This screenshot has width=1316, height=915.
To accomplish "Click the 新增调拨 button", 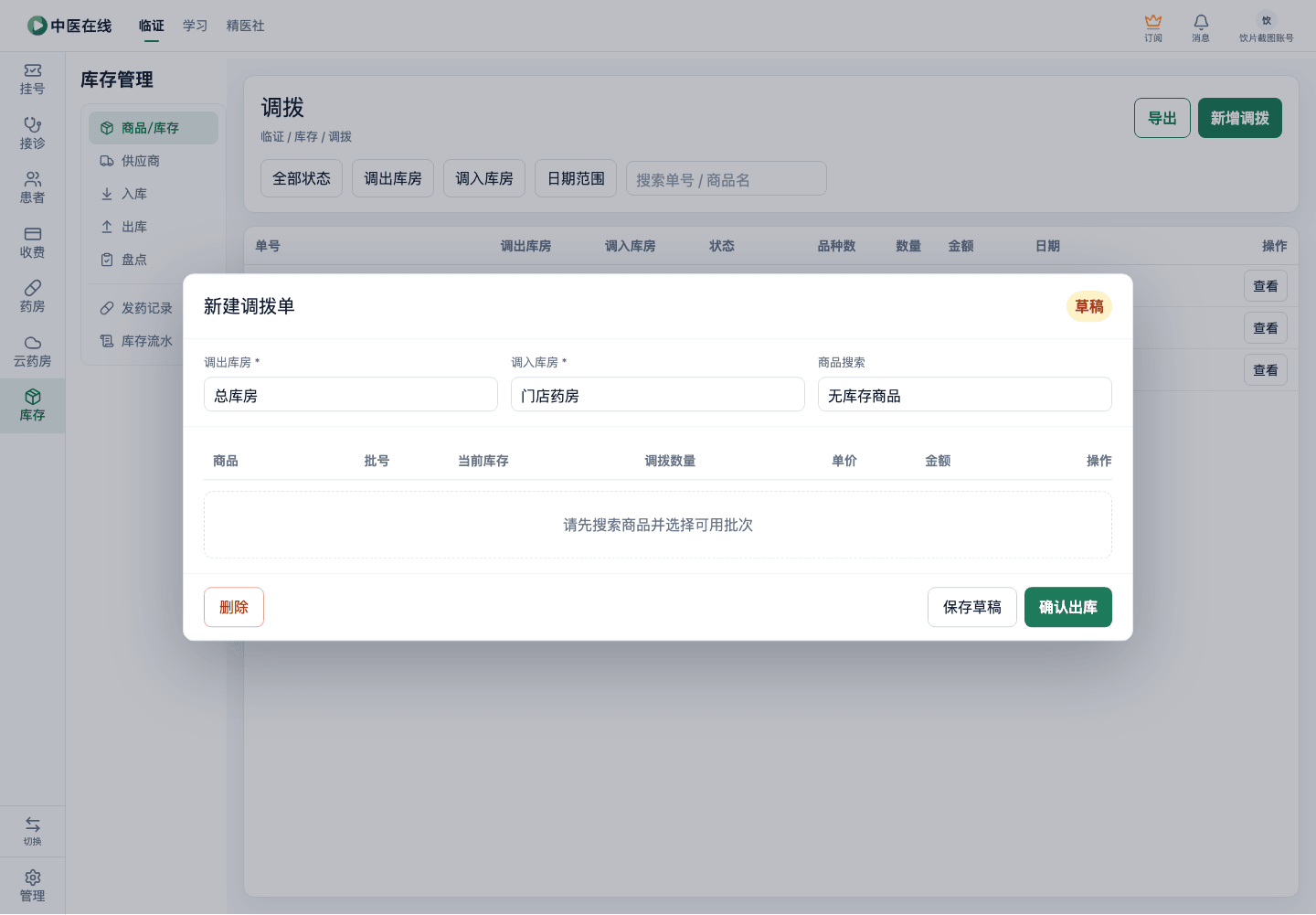I will [1240, 118].
